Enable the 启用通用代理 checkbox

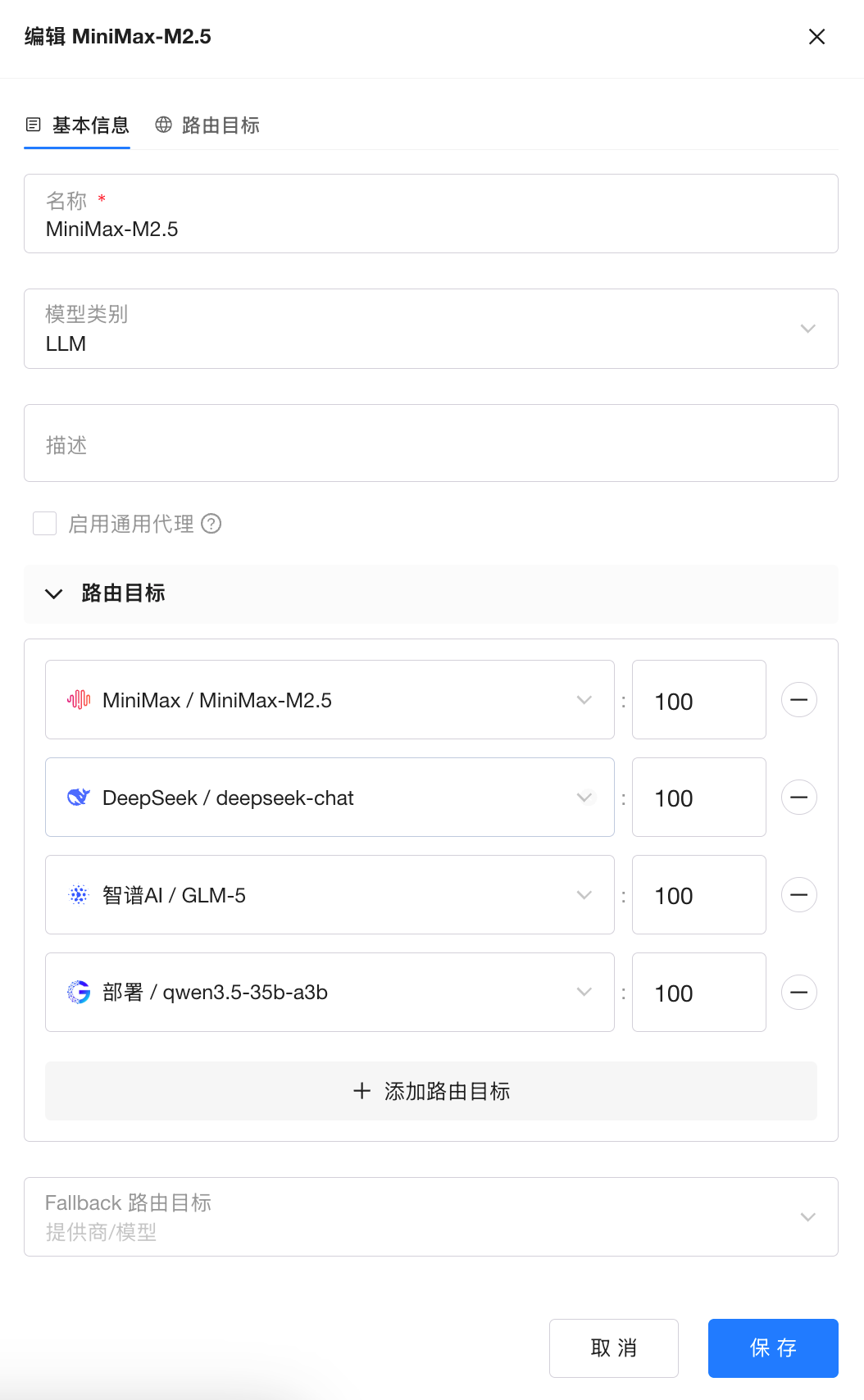point(44,524)
